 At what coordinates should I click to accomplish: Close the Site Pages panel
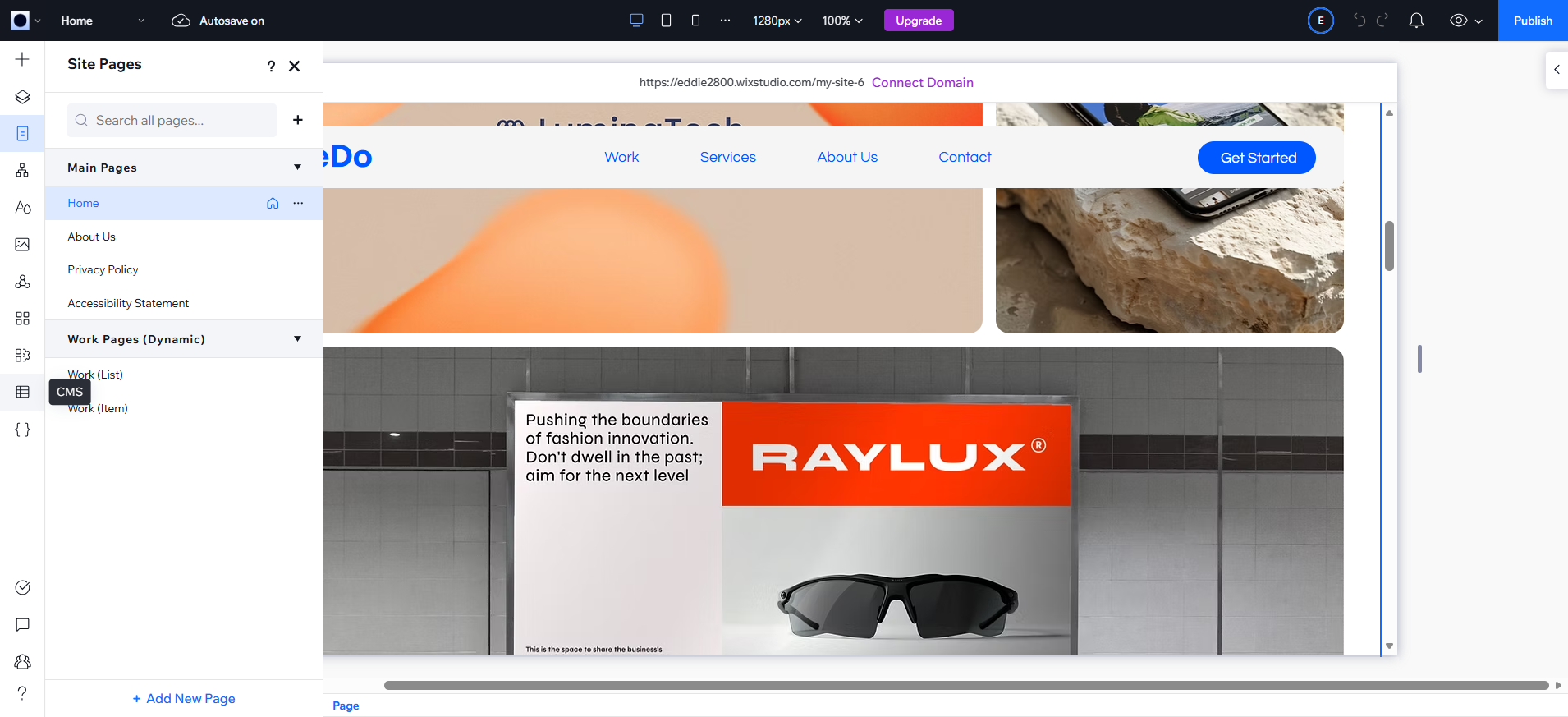pos(295,66)
